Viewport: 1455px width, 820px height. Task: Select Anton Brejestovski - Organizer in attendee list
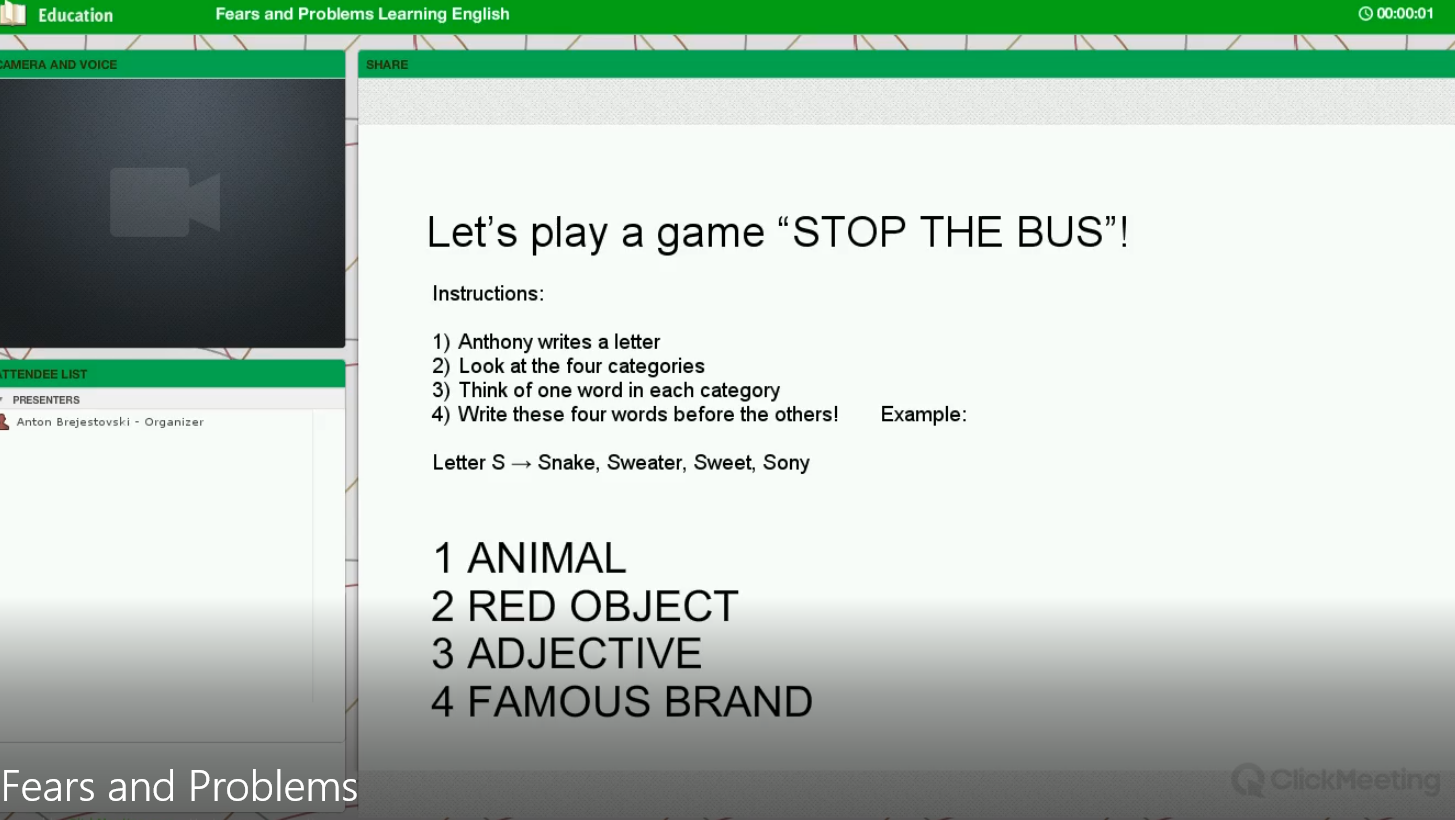[110, 422]
